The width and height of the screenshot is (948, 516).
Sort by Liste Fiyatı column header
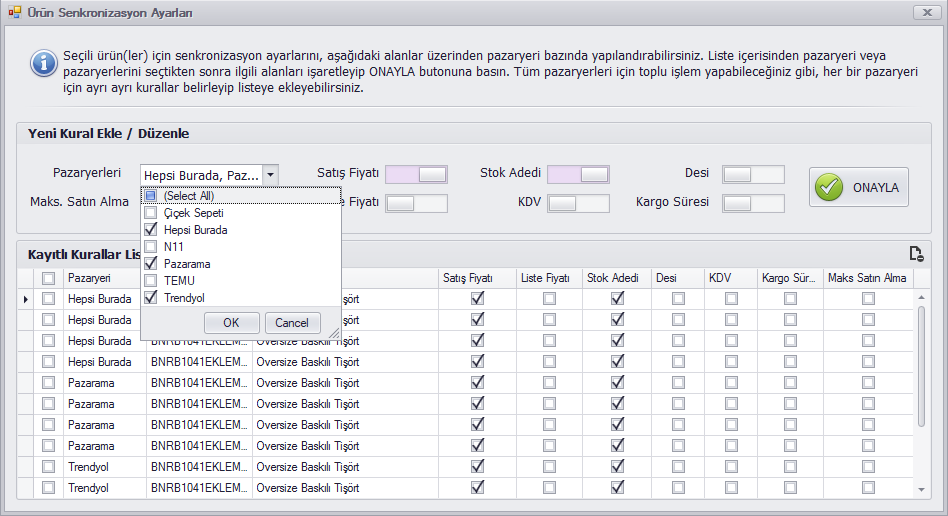pos(549,278)
